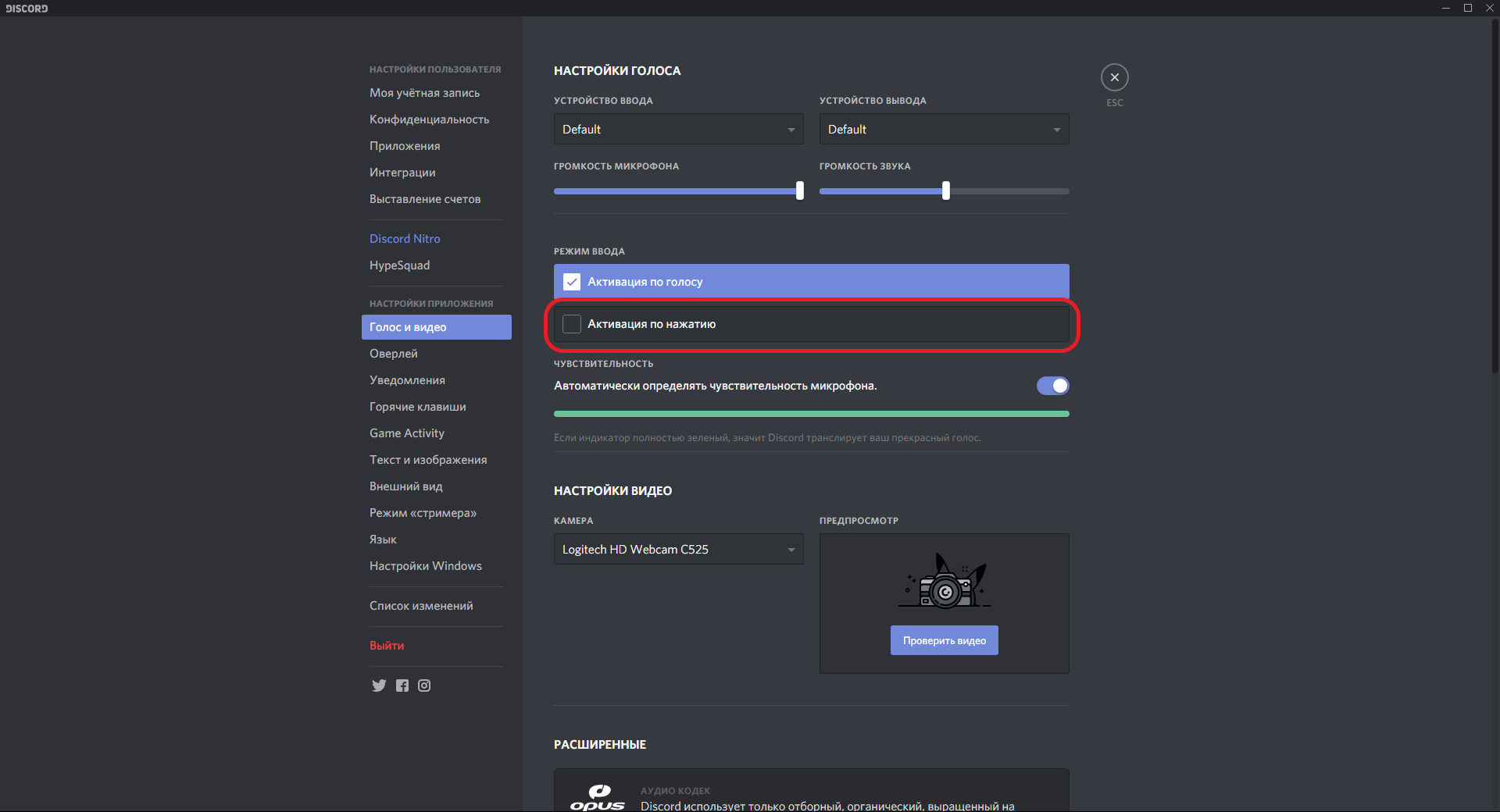Adjust the Громкость звука slider handle
This screenshot has width=1500, height=812.
(946, 191)
